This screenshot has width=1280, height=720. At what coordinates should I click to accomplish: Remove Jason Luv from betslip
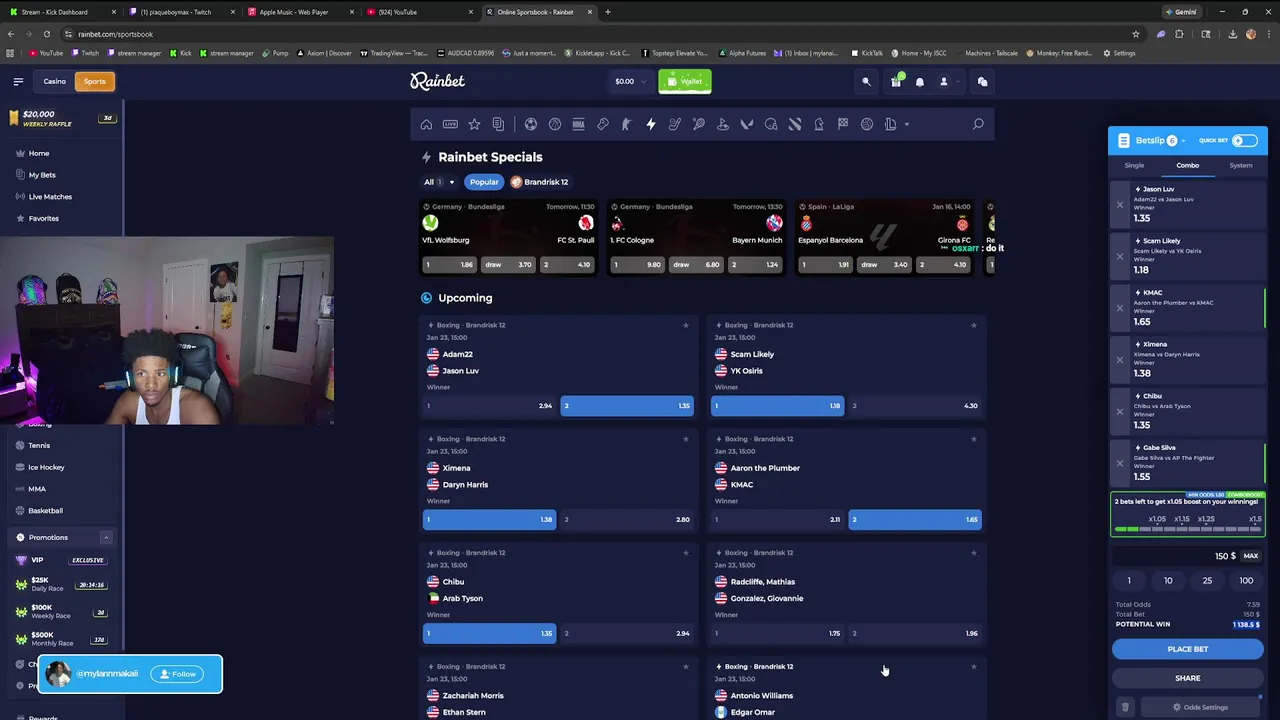click(1120, 204)
